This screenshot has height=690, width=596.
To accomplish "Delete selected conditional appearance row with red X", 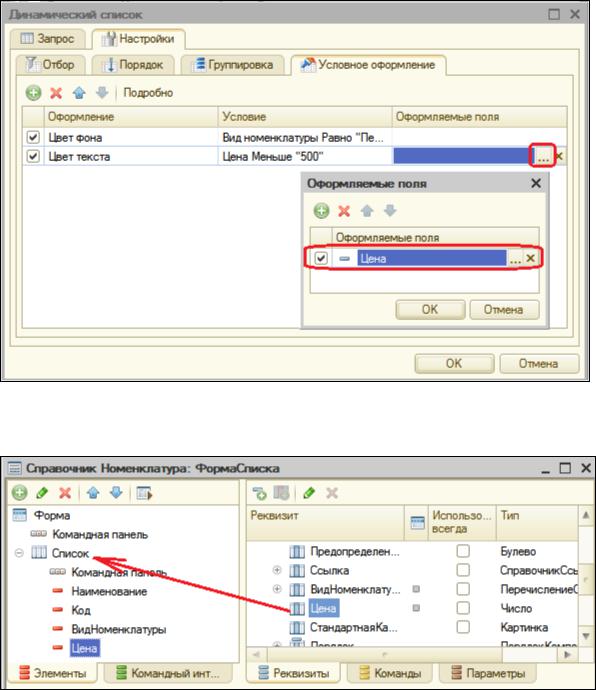I will (x=56, y=93).
